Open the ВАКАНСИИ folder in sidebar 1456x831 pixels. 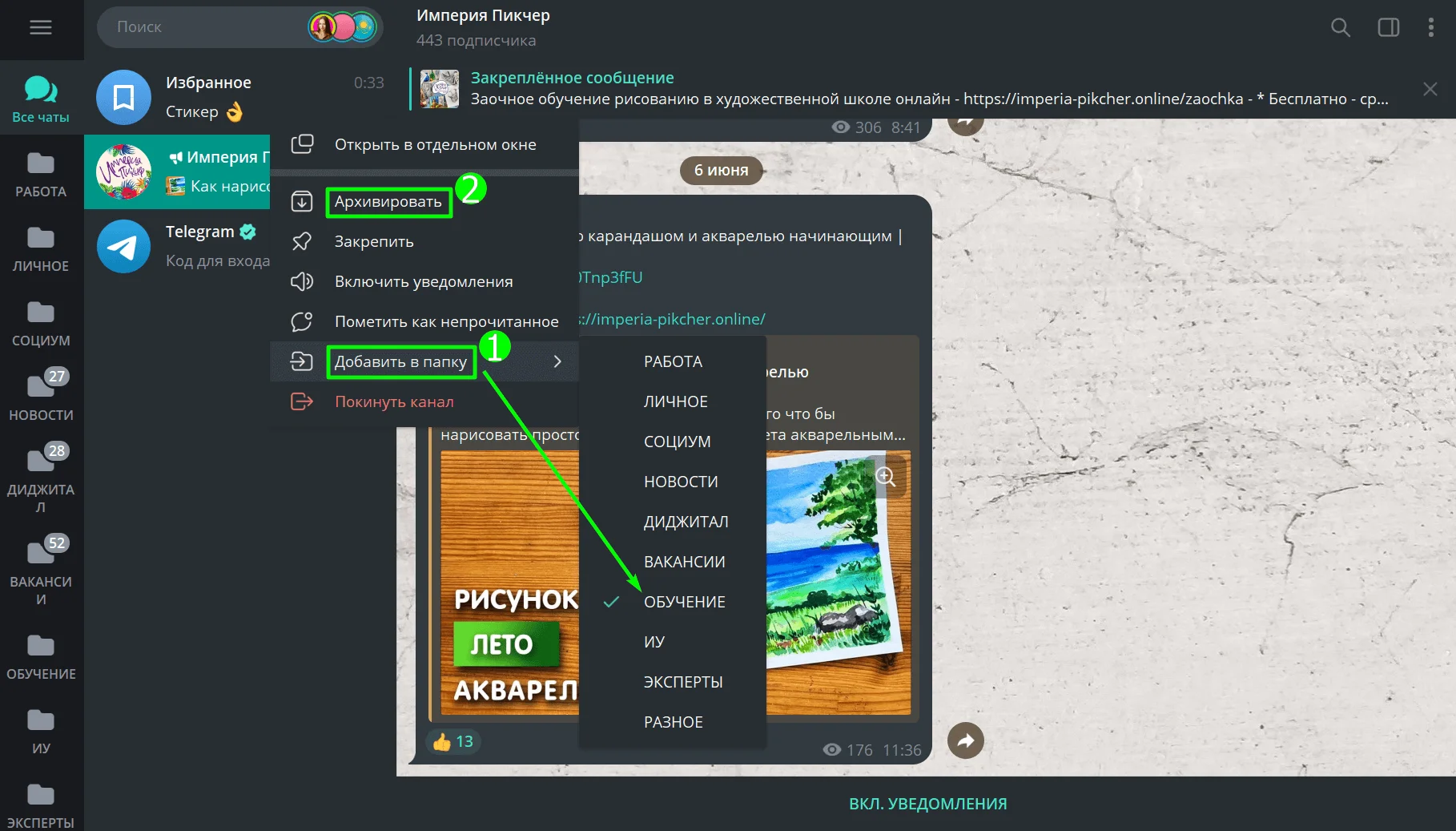click(41, 570)
